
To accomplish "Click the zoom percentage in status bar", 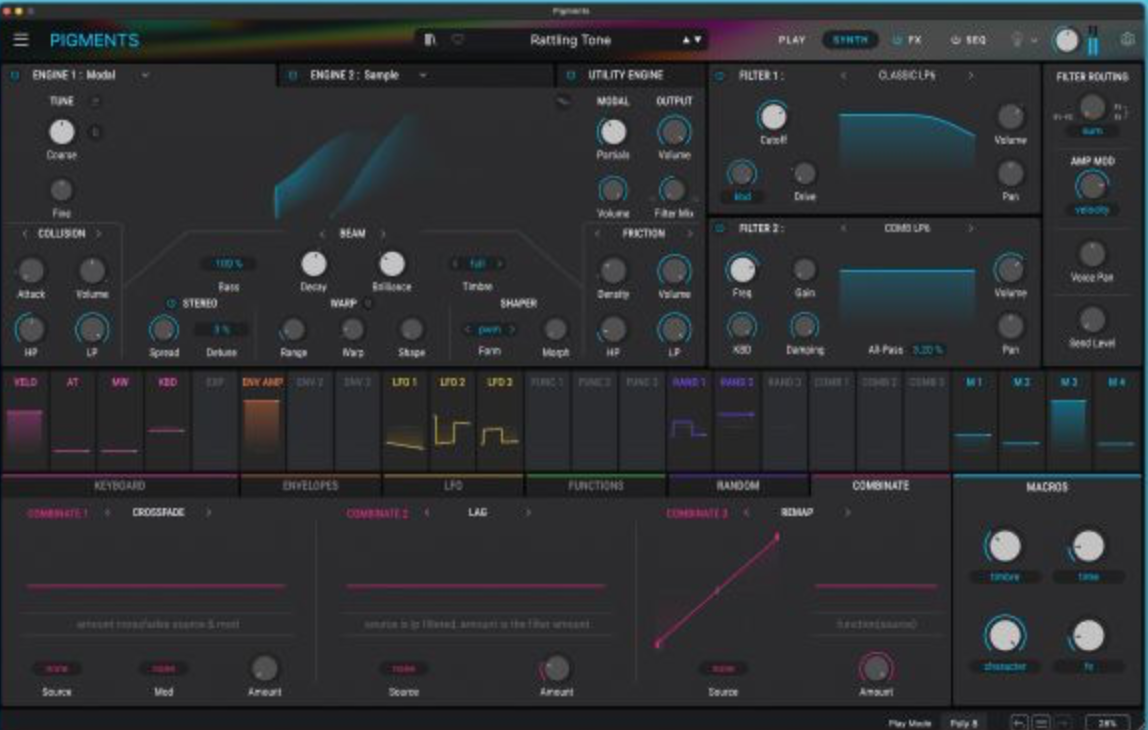I will tap(1106, 723).
